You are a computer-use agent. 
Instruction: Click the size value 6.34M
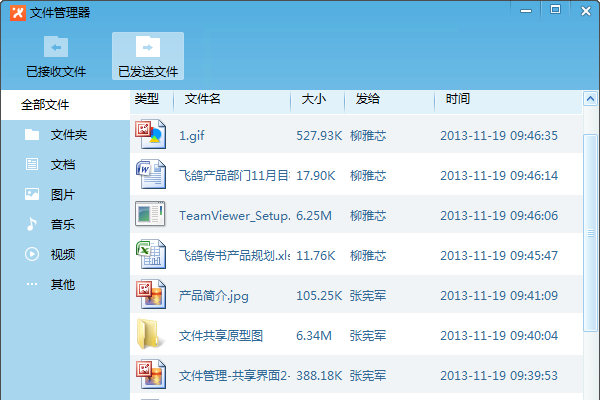tap(314, 336)
